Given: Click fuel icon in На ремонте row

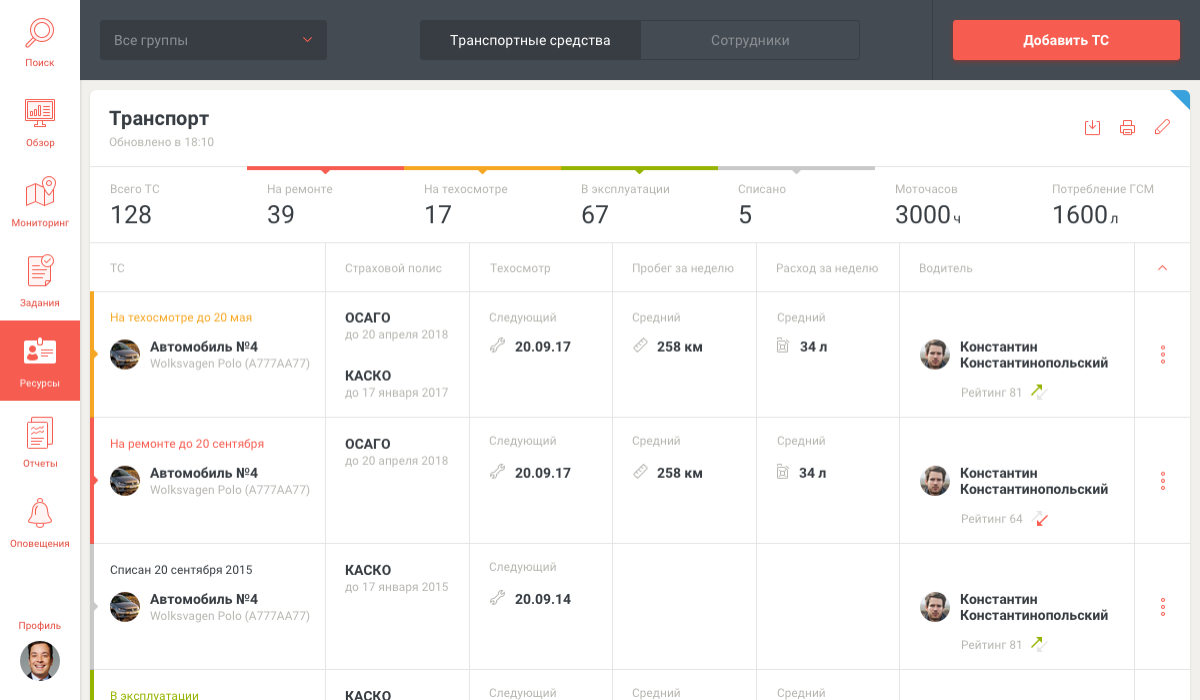Looking at the screenshot, I should coord(783,472).
